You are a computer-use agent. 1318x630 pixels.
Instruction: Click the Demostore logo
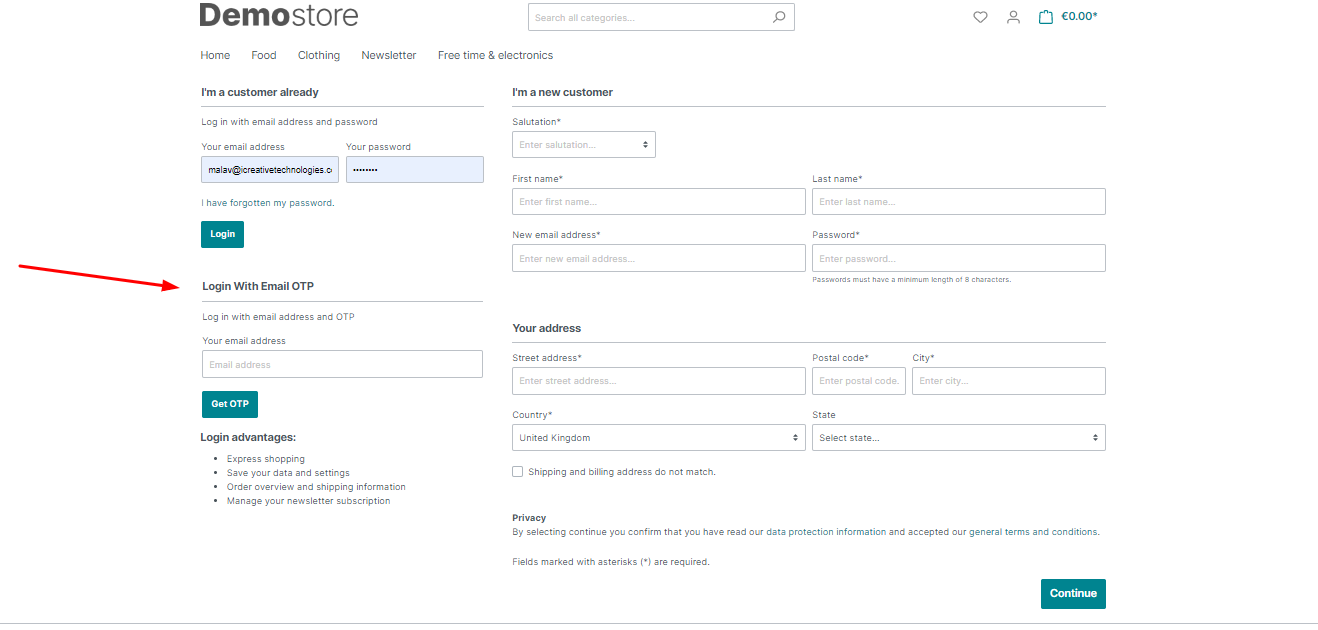(x=278, y=16)
